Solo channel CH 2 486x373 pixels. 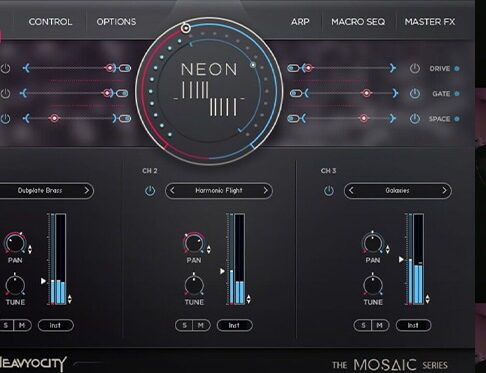pyautogui.click(x=184, y=325)
